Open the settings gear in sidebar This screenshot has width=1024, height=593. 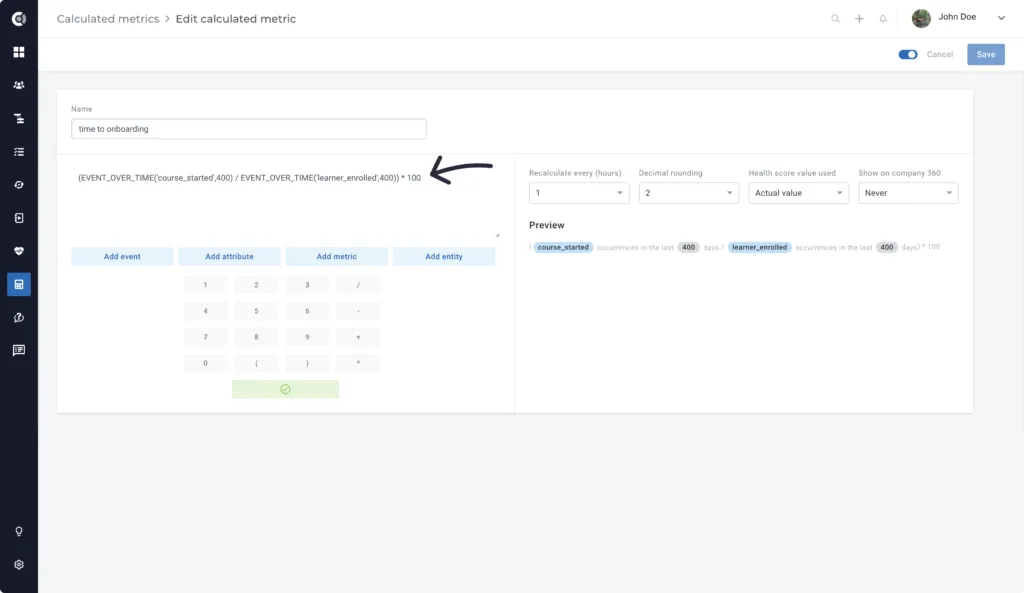coord(19,565)
